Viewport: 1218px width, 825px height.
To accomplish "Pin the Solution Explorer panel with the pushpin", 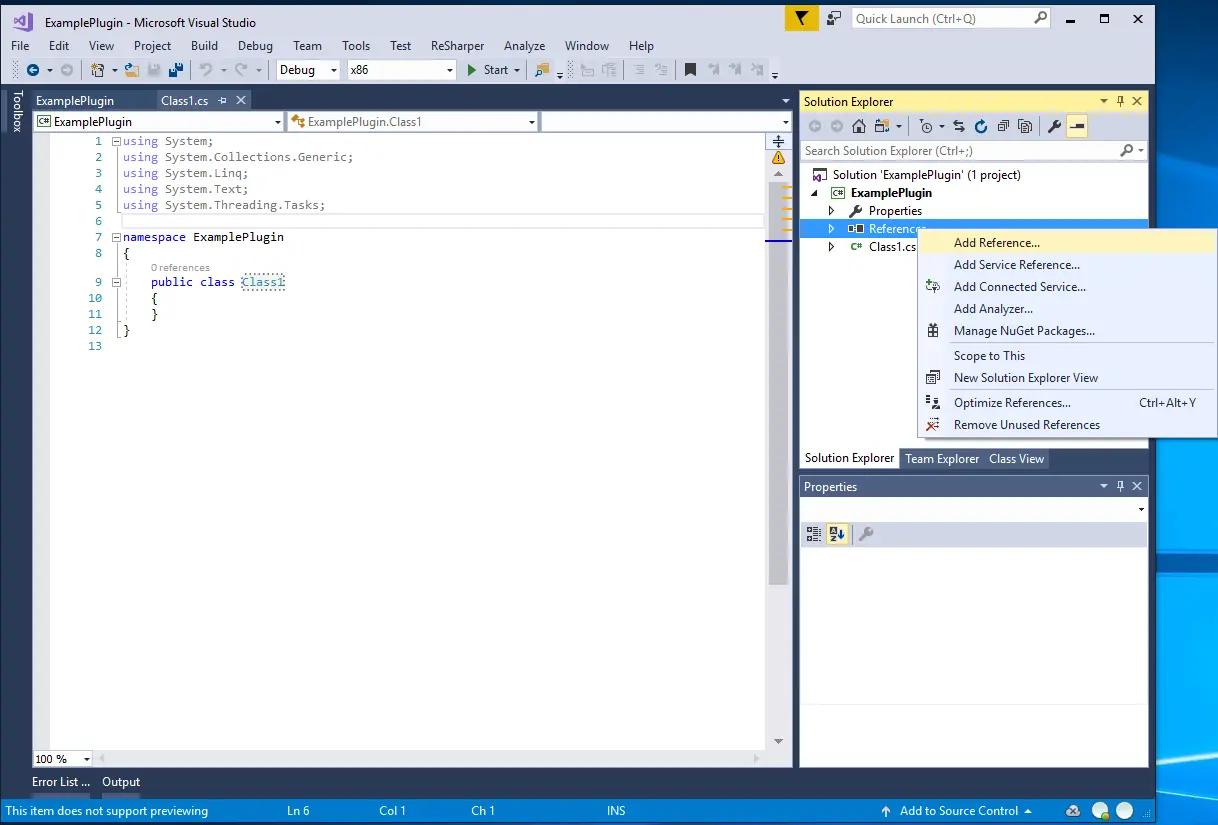I will [x=1120, y=101].
